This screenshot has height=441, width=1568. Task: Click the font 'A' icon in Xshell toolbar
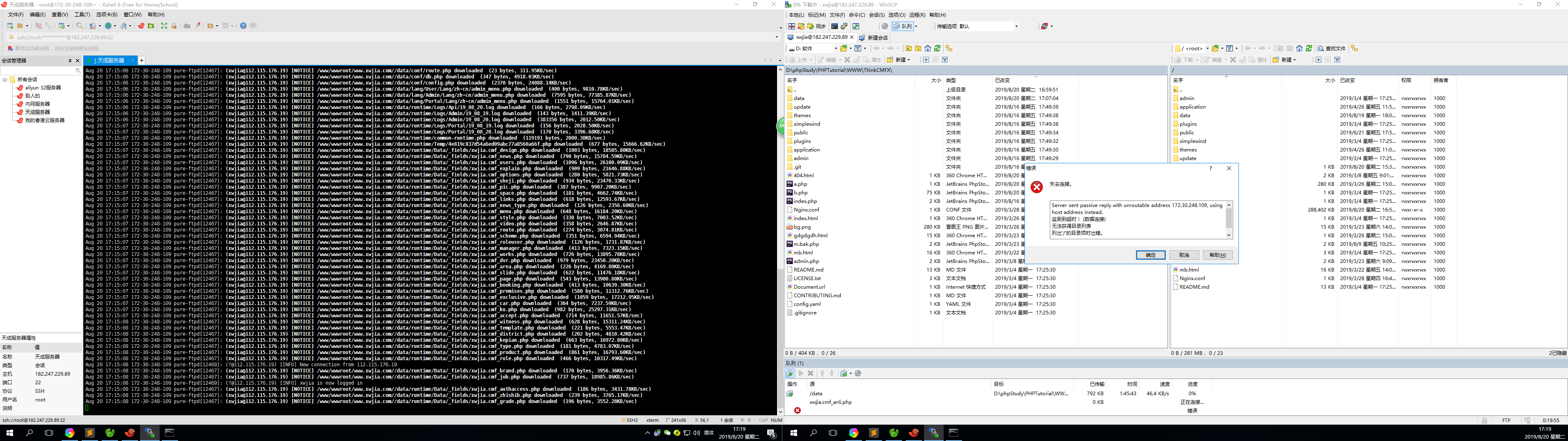point(124,26)
